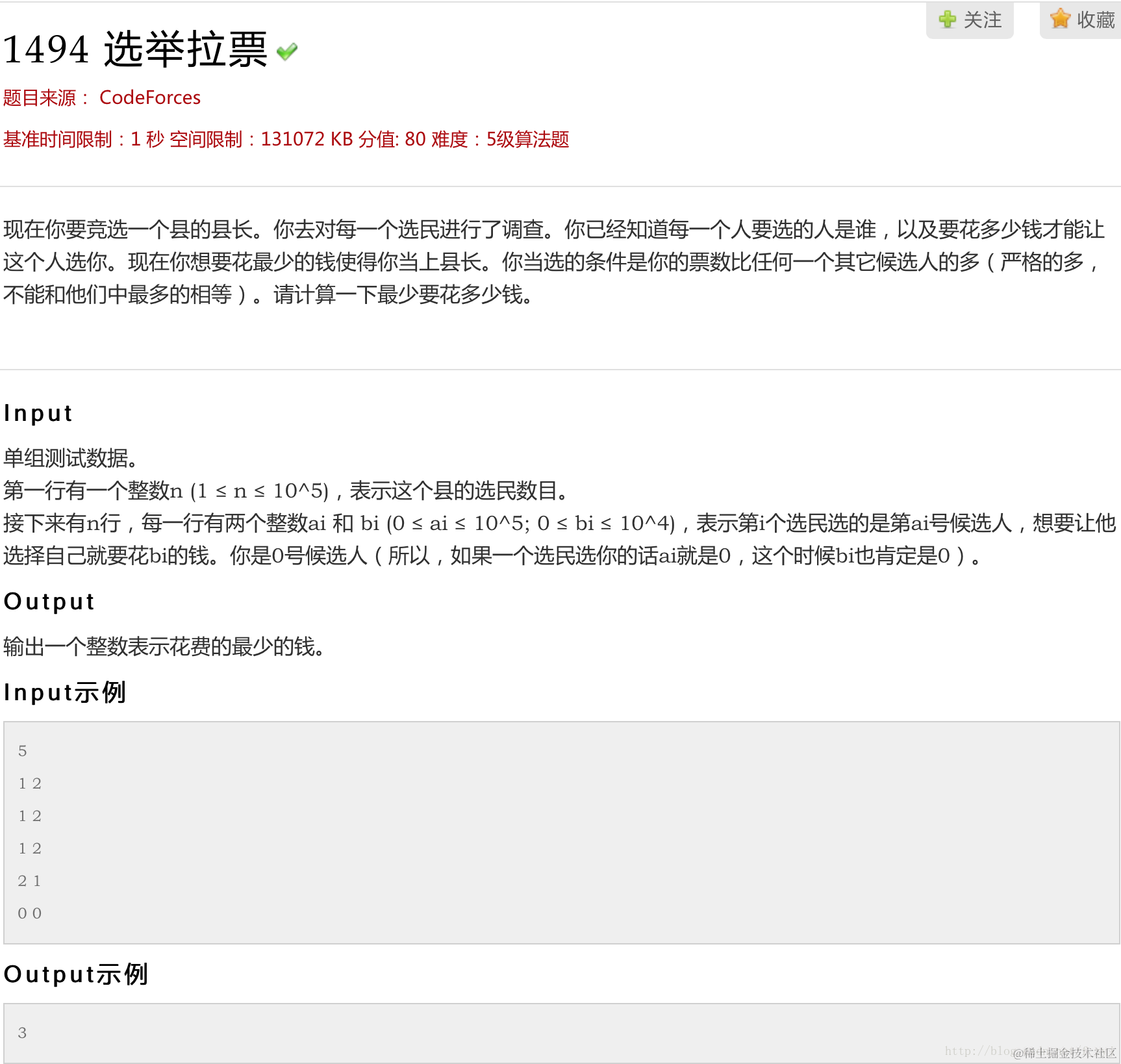Click the title 1494 选举拉票
Image resolution: width=1121 pixels, height=1064 pixels.
click(135, 49)
